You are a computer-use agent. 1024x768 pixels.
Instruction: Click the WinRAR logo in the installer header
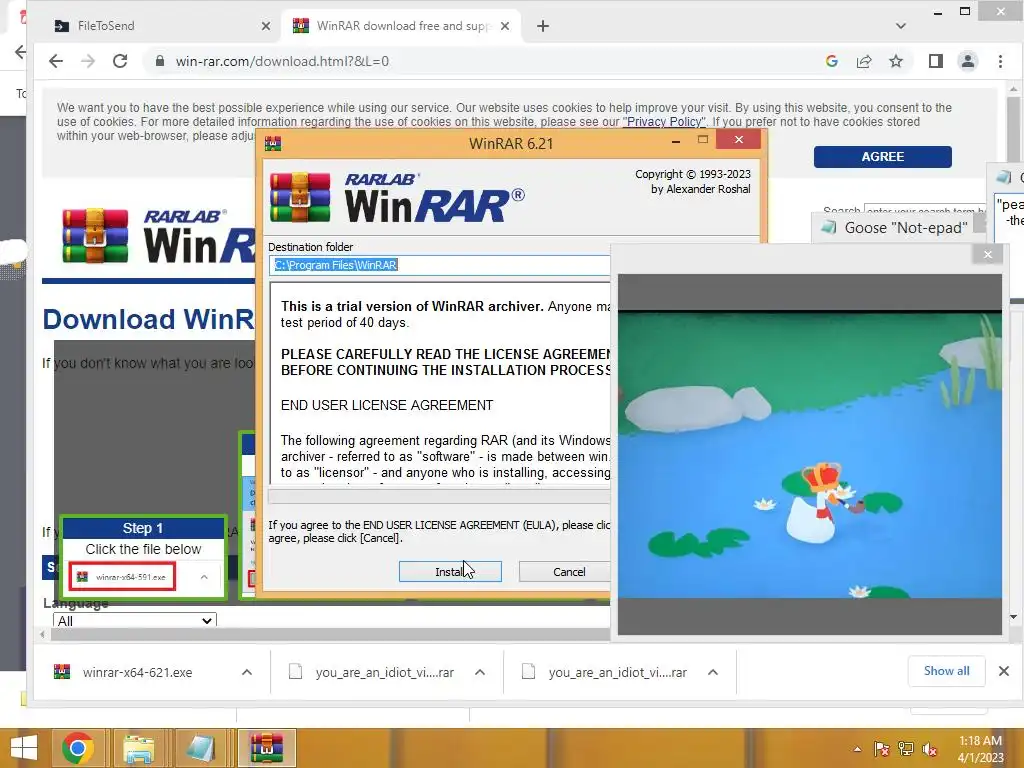click(x=396, y=197)
